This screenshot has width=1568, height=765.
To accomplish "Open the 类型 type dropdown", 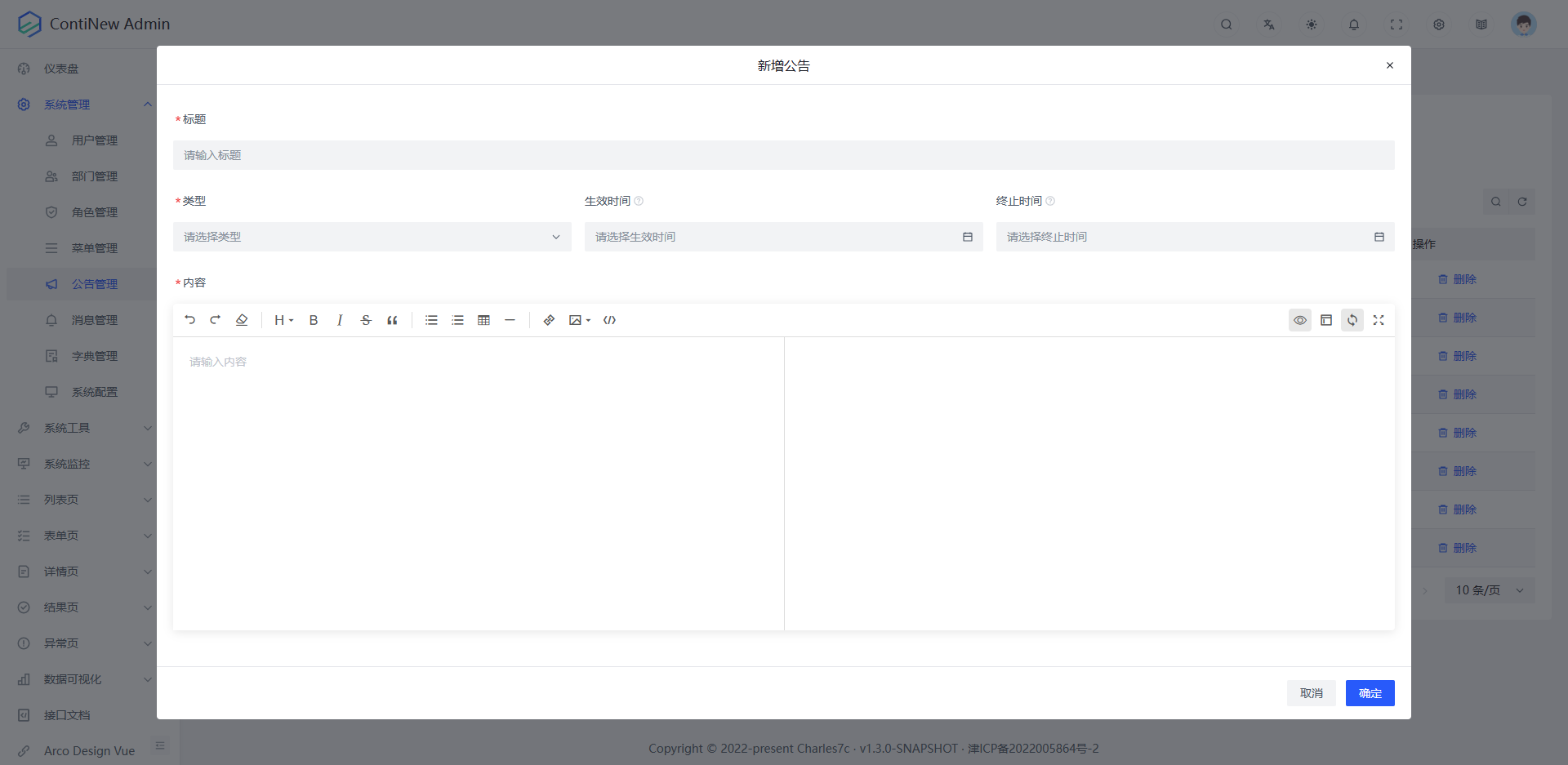I will [x=372, y=237].
